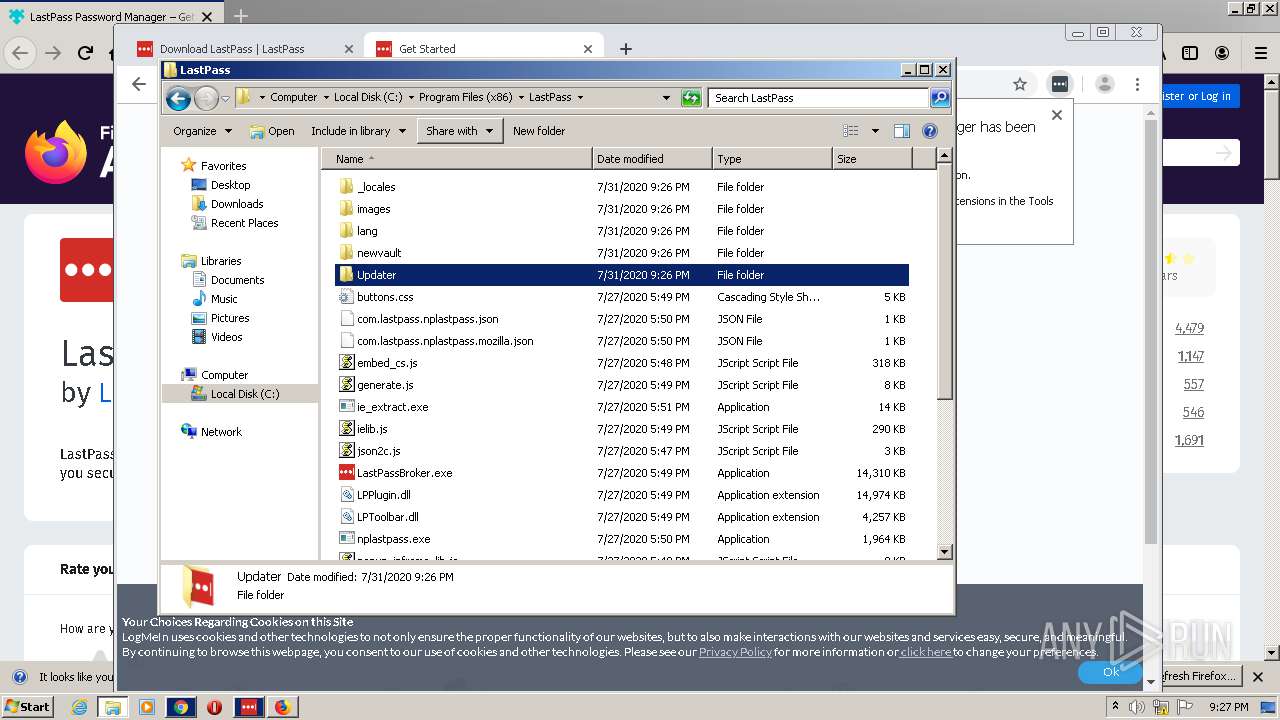
Task: Select Local Disk (C:) in tree
Action: click(239, 394)
